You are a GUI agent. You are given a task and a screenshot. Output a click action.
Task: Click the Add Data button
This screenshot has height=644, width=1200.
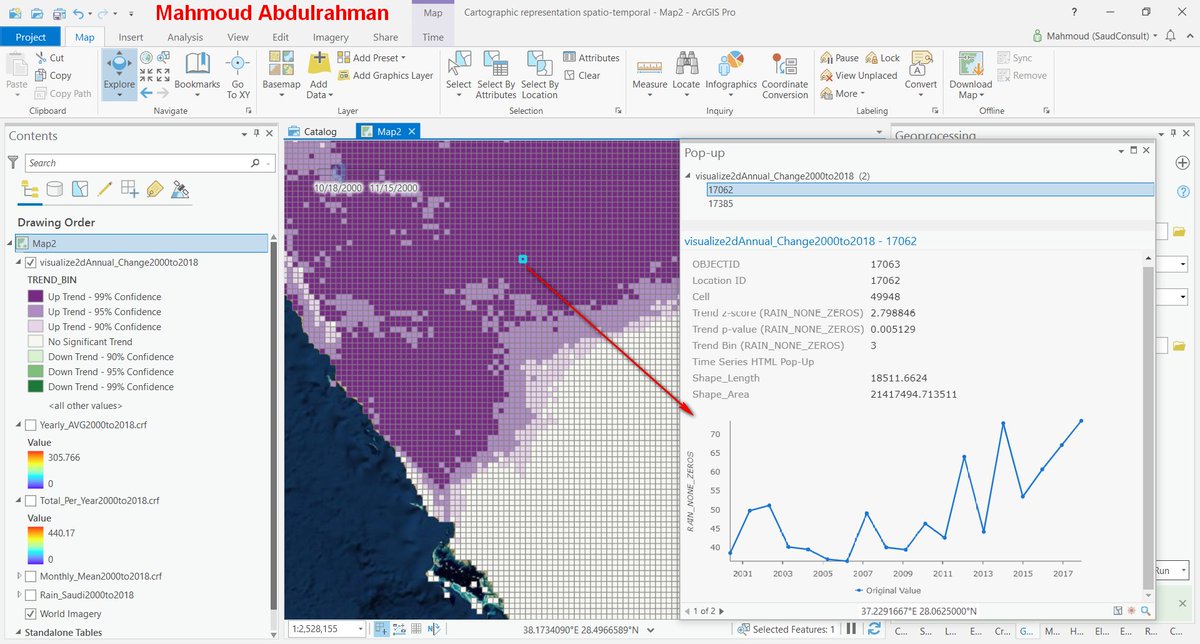tap(318, 75)
